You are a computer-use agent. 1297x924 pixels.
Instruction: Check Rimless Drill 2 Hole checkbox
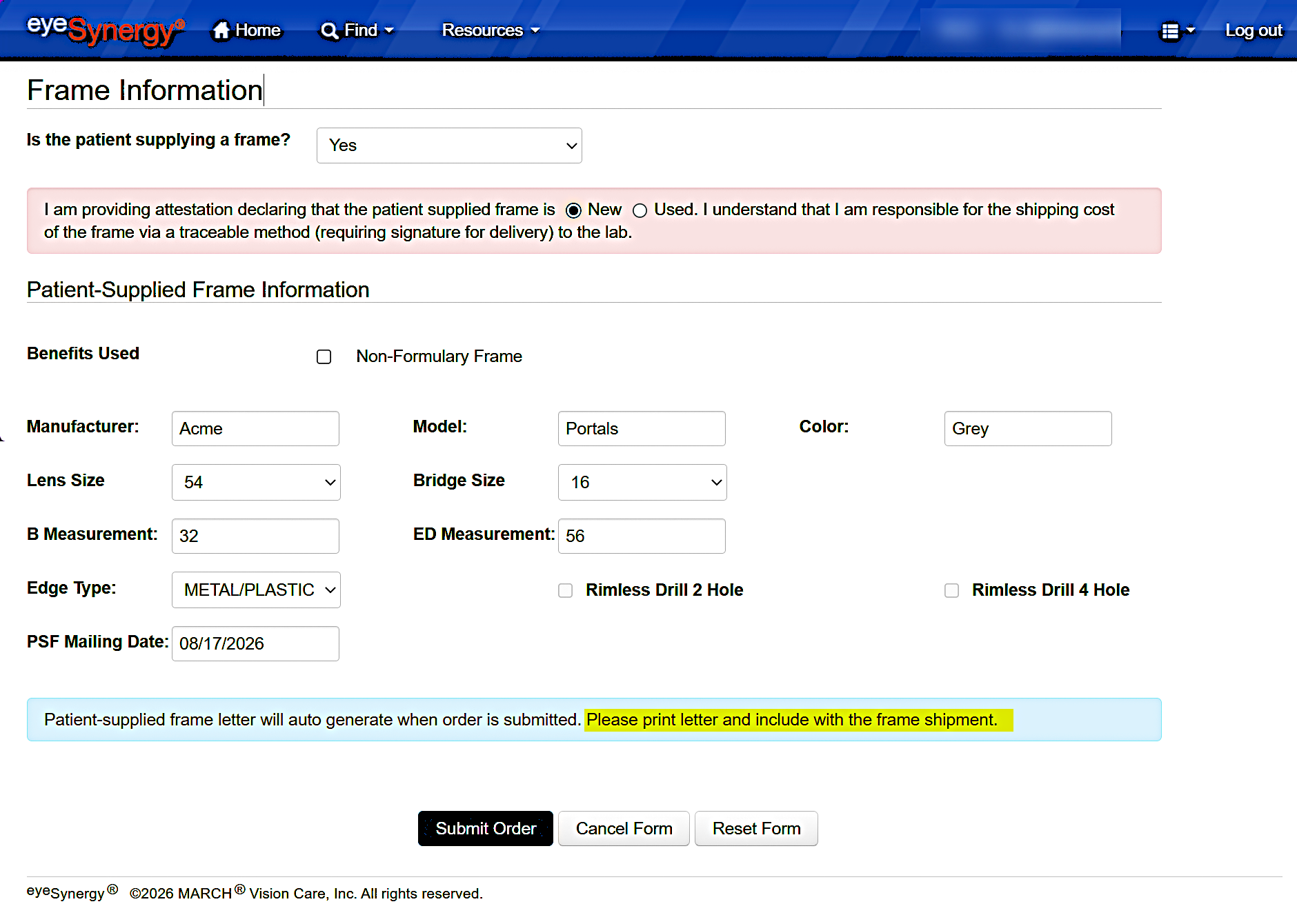tap(565, 590)
